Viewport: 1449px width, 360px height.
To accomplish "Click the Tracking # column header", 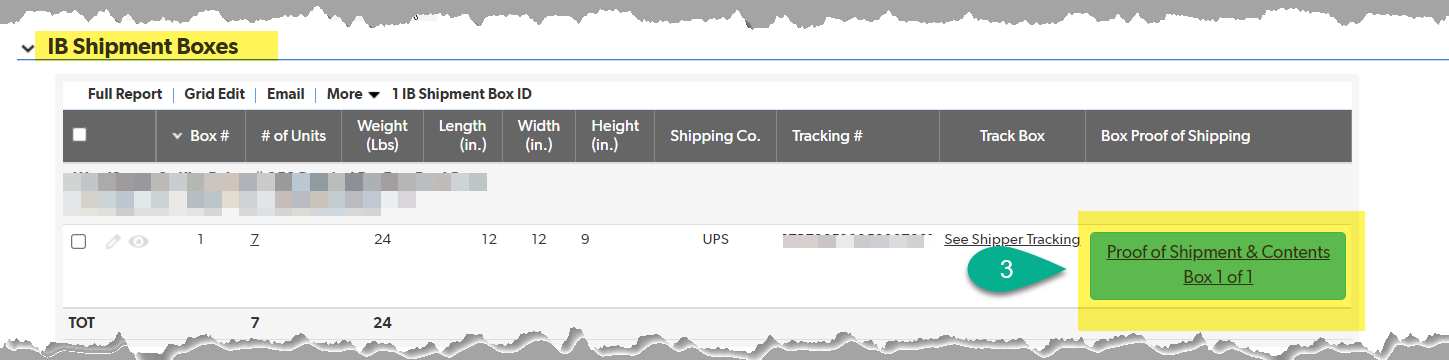I will tap(827, 135).
